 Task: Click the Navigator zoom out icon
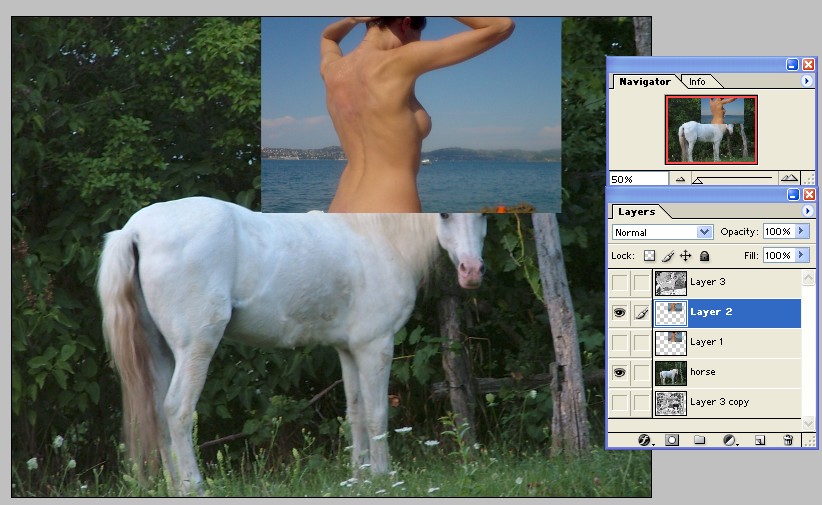click(x=680, y=179)
